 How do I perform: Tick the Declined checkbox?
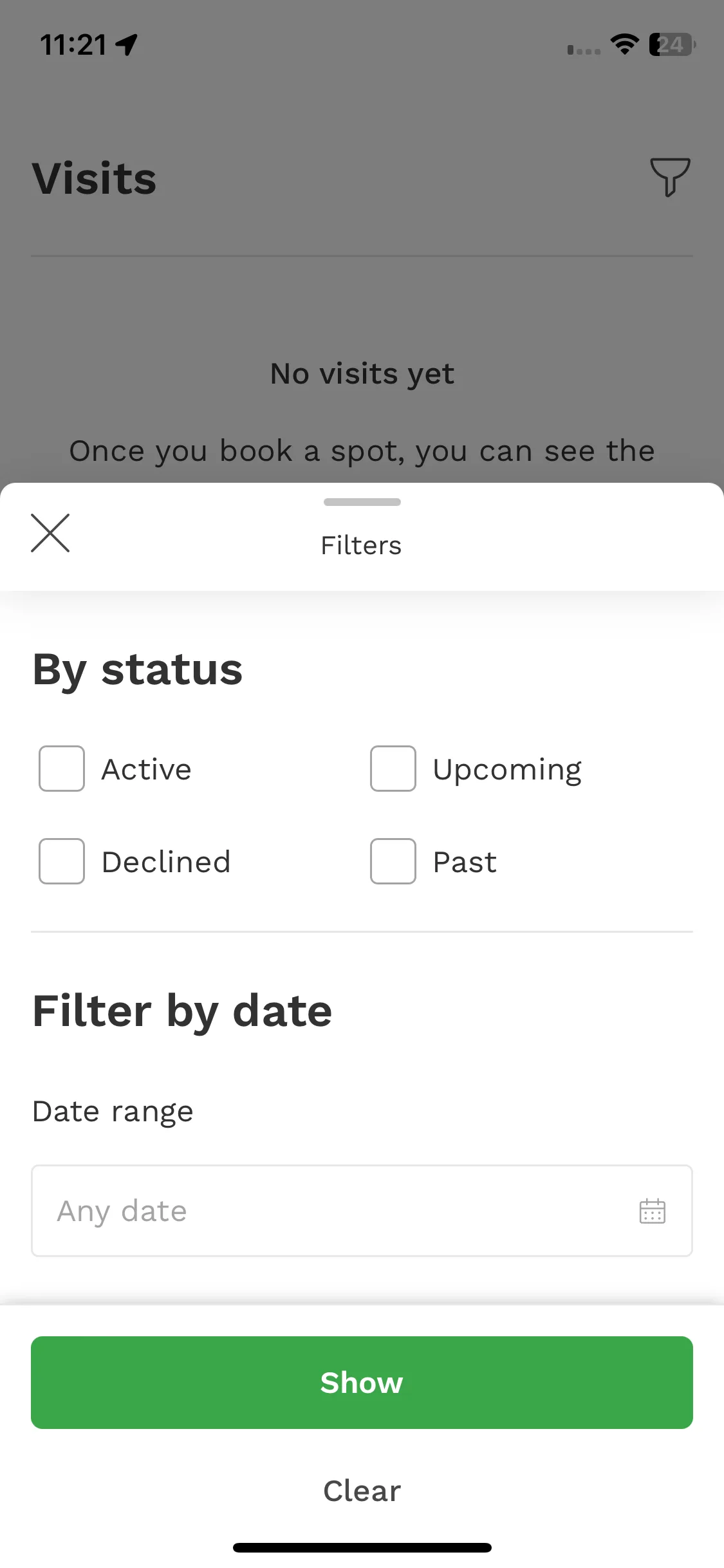tap(62, 861)
